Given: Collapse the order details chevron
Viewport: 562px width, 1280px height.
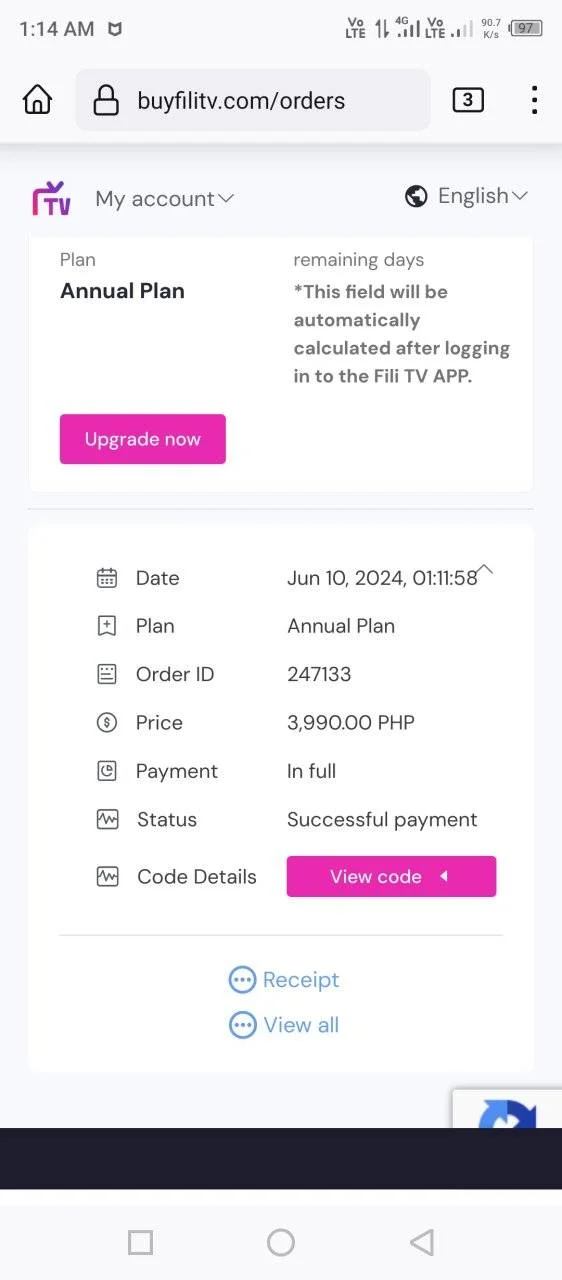Looking at the screenshot, I should pyautogui.click(x=484, y=569).
